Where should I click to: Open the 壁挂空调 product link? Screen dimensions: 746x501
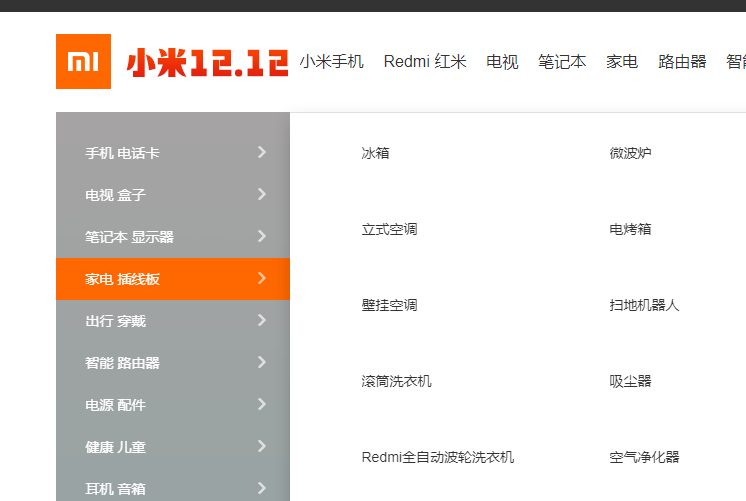389,305
